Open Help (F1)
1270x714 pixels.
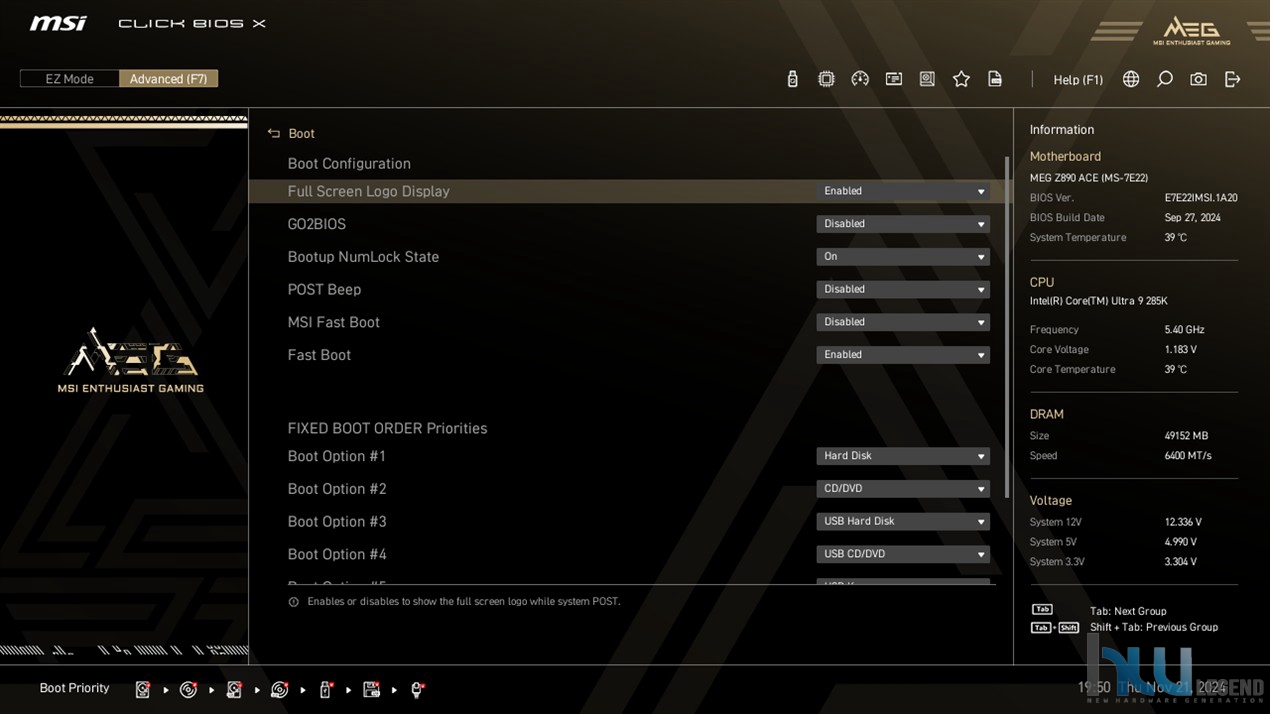(x=1078, y=80)
